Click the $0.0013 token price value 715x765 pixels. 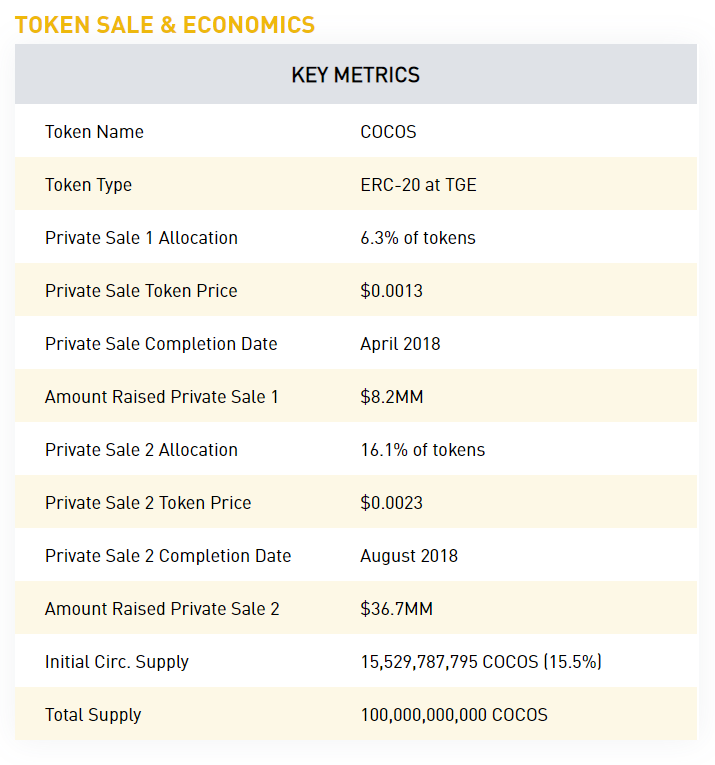pos(392,291)
